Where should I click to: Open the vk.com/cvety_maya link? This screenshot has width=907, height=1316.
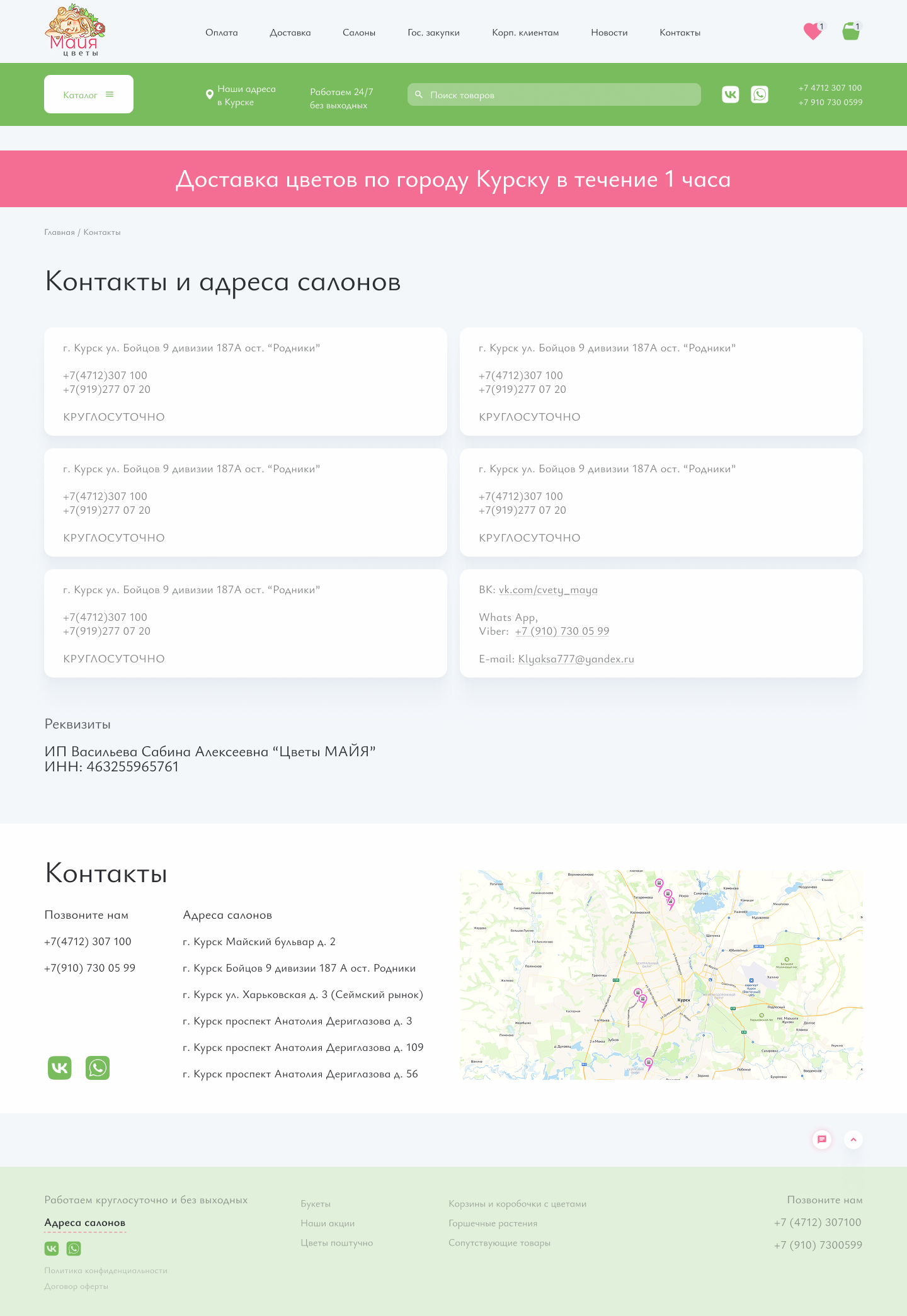[x=548, y=590]
